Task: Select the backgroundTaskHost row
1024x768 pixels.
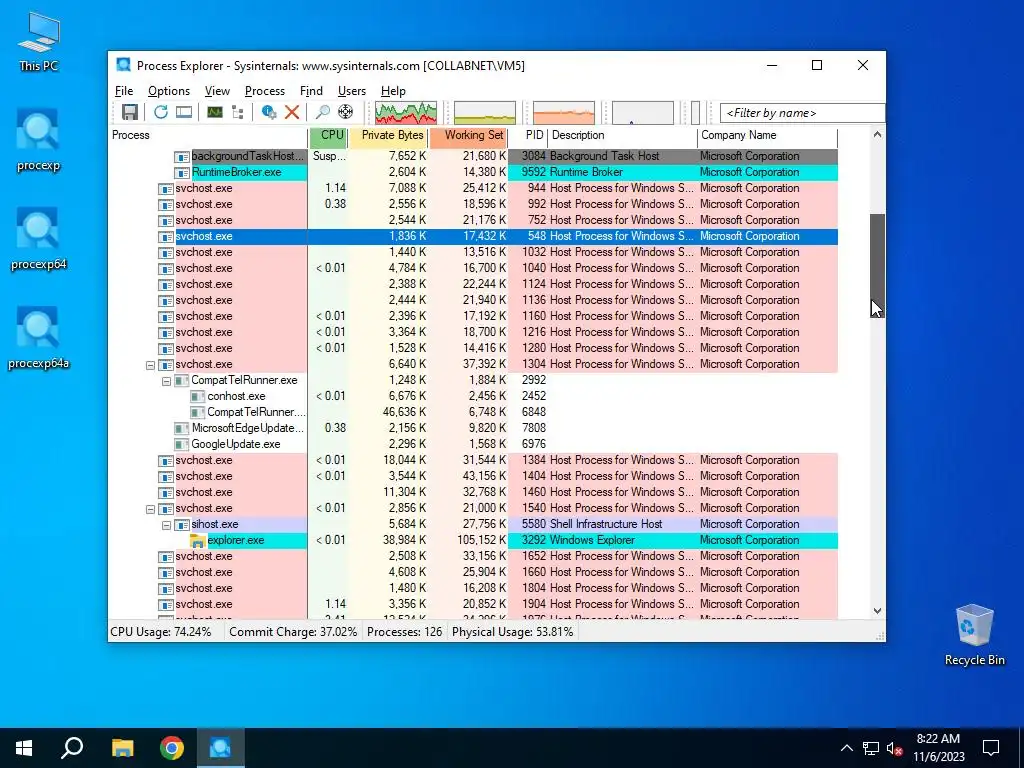Action: (473, 157)
